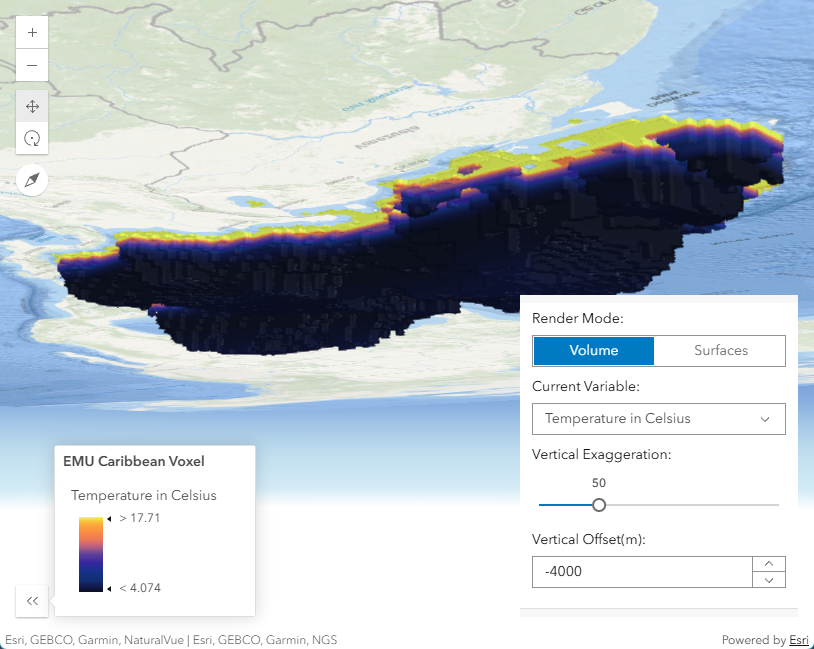Zoom out of the 3D map
Screen dimensions: 814x649
pos(32,66)
